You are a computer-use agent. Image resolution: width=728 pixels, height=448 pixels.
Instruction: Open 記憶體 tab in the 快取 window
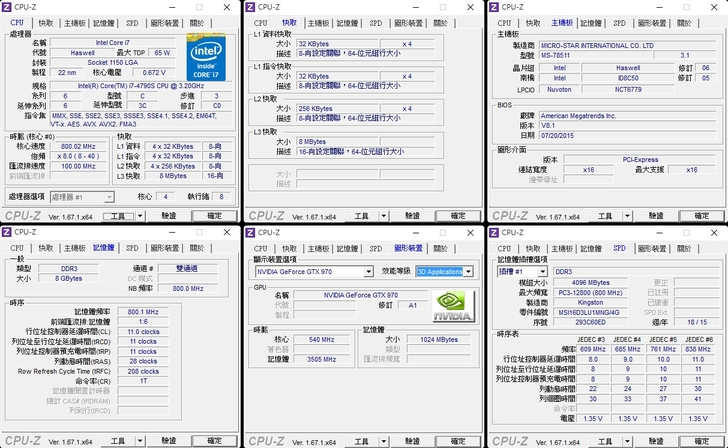pyautogui.click(x=347, y=23)
